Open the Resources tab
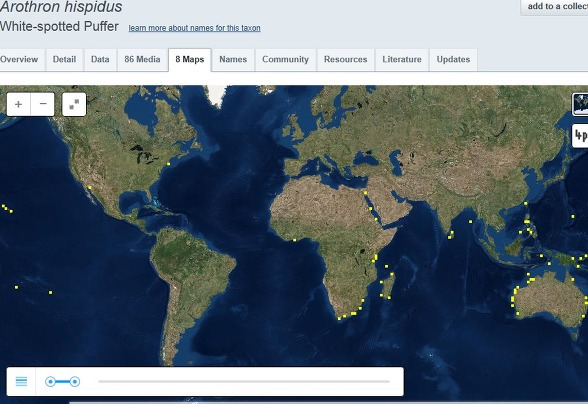The image size is (588, 404). [346, 60]
